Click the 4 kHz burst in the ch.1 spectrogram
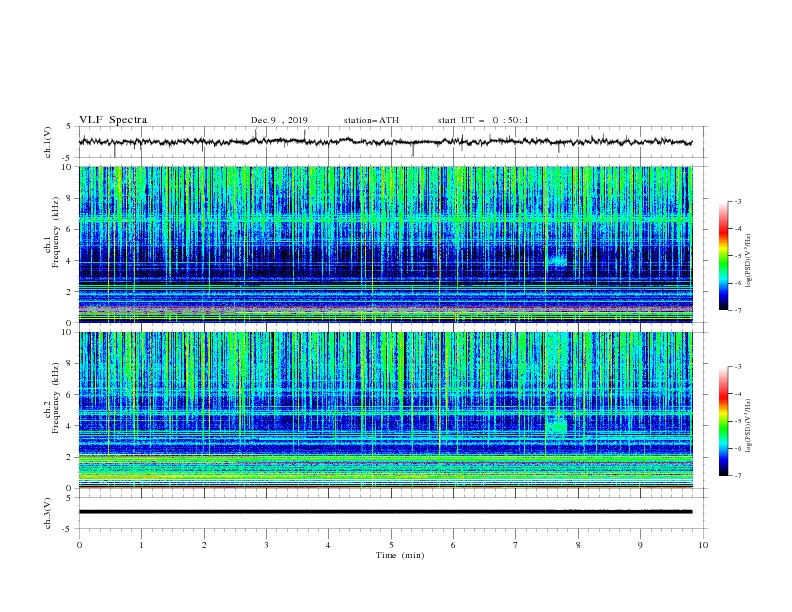The height and width of the screenshot is (612, 792). click(x=559, y=262)
